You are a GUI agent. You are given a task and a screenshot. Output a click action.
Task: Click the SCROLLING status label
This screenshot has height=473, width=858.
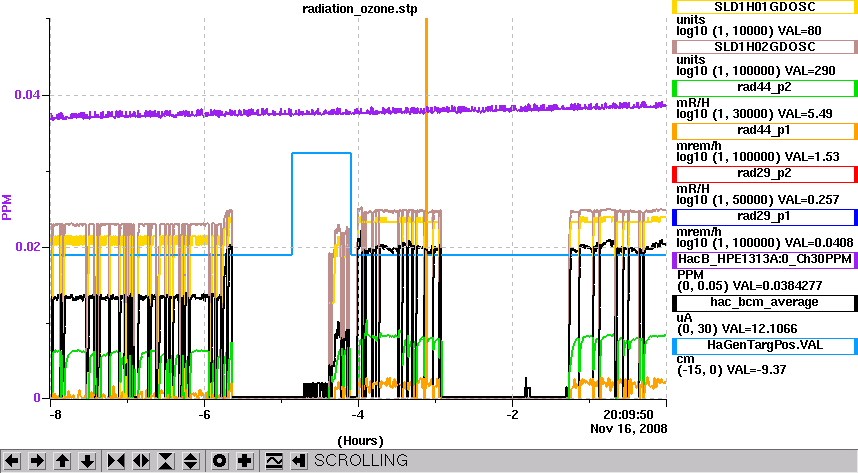click(361, 460)
